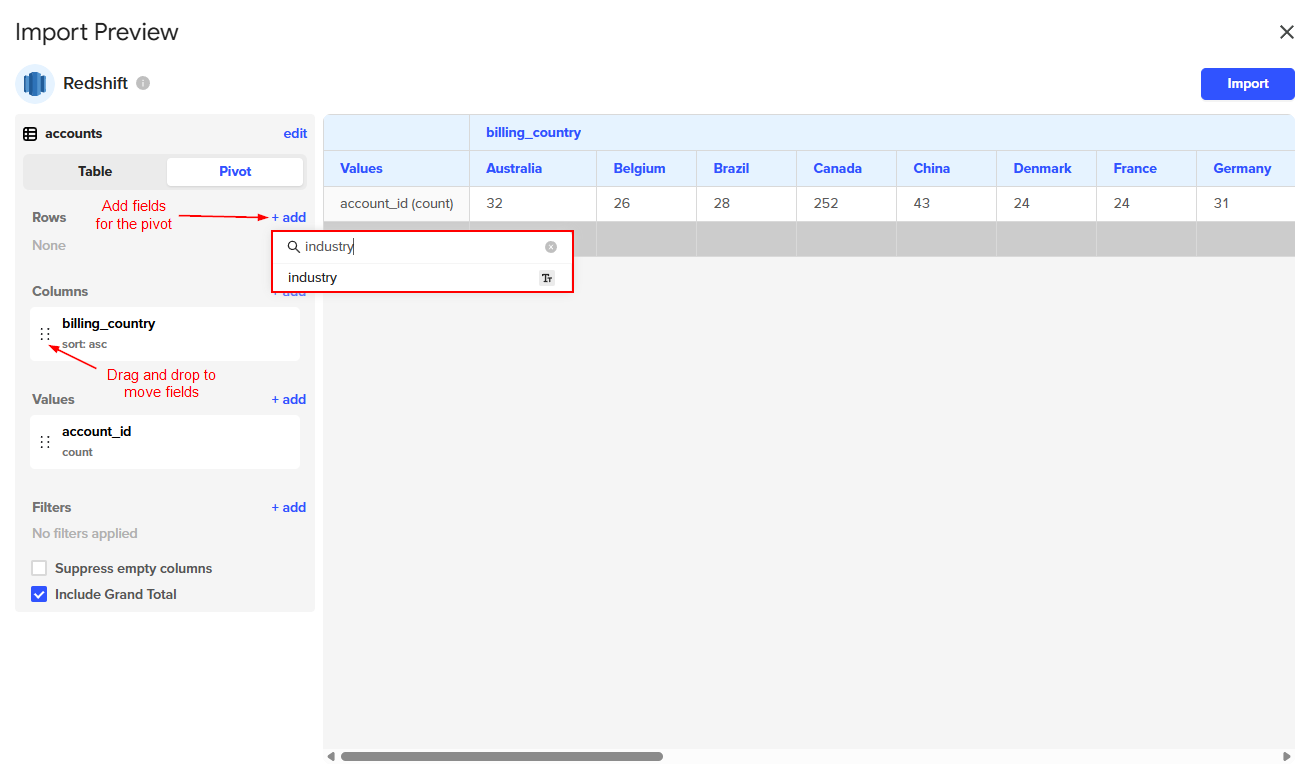Click the Belgium count cell 26
The width and height of the screenshot is (1309, 778).
point(647,204)
